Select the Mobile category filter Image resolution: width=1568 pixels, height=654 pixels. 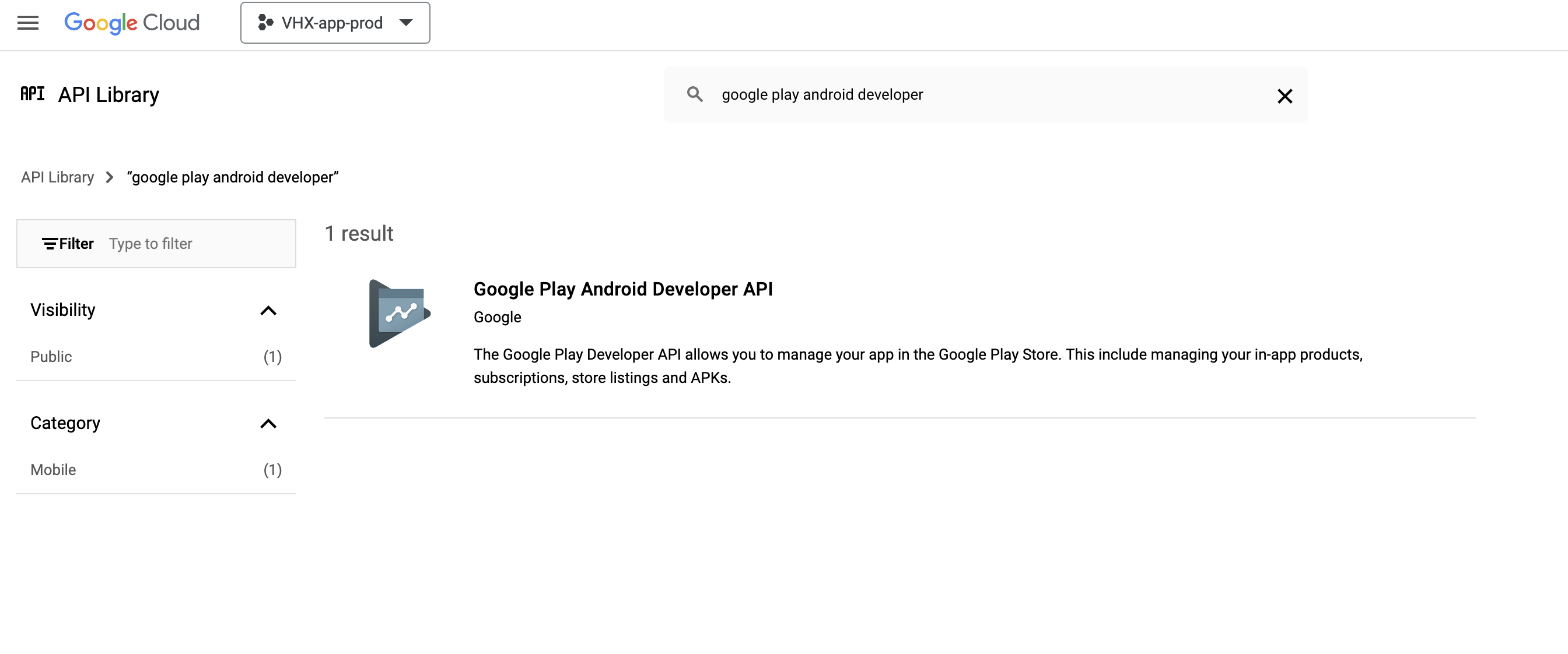tap(156, 470)
